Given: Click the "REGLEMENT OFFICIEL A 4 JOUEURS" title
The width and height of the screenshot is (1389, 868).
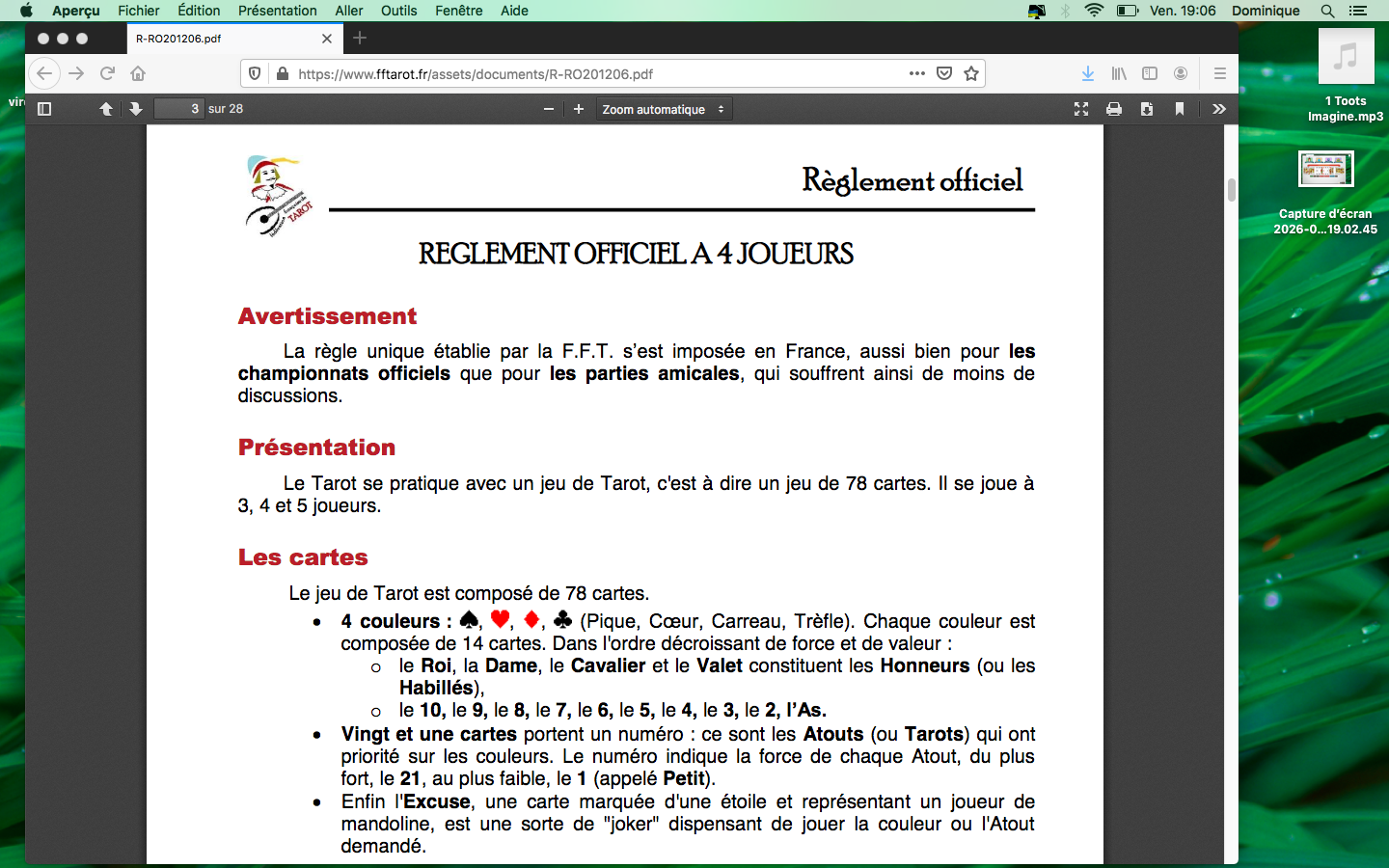Looking at the screenshot, I should (636, 254).
